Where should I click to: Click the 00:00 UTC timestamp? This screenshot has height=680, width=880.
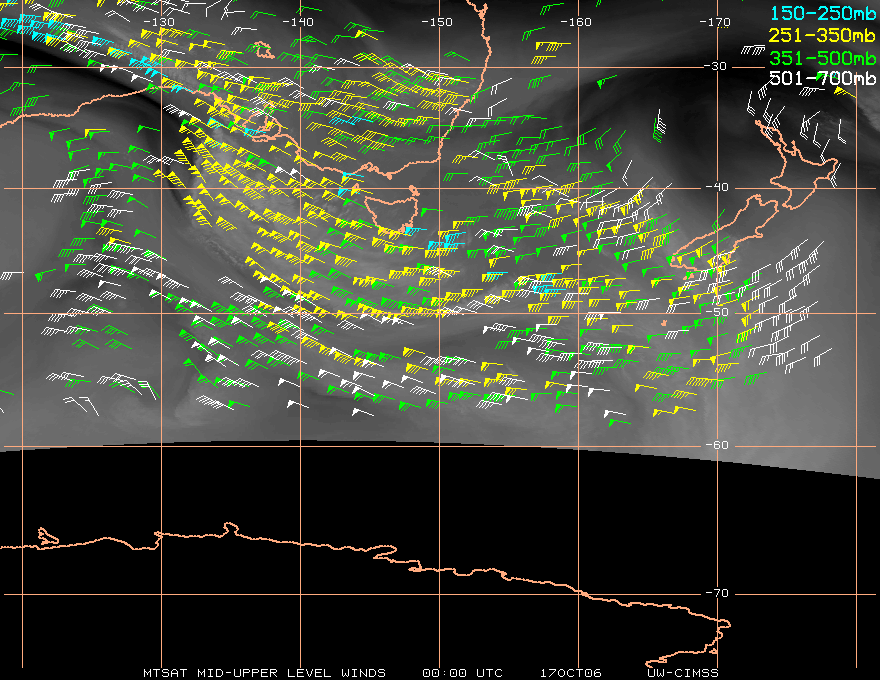pos(462,673)
